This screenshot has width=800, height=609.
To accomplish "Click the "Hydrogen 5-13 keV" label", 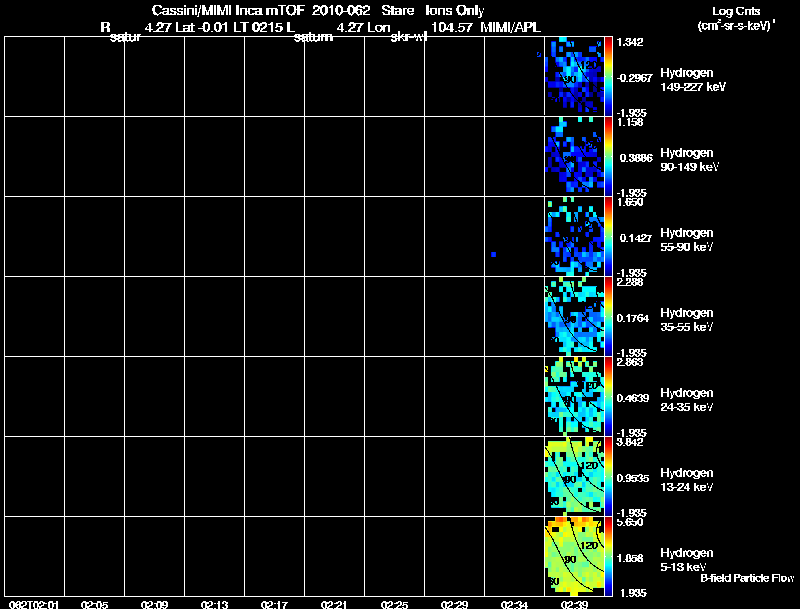I will point(687,560).
